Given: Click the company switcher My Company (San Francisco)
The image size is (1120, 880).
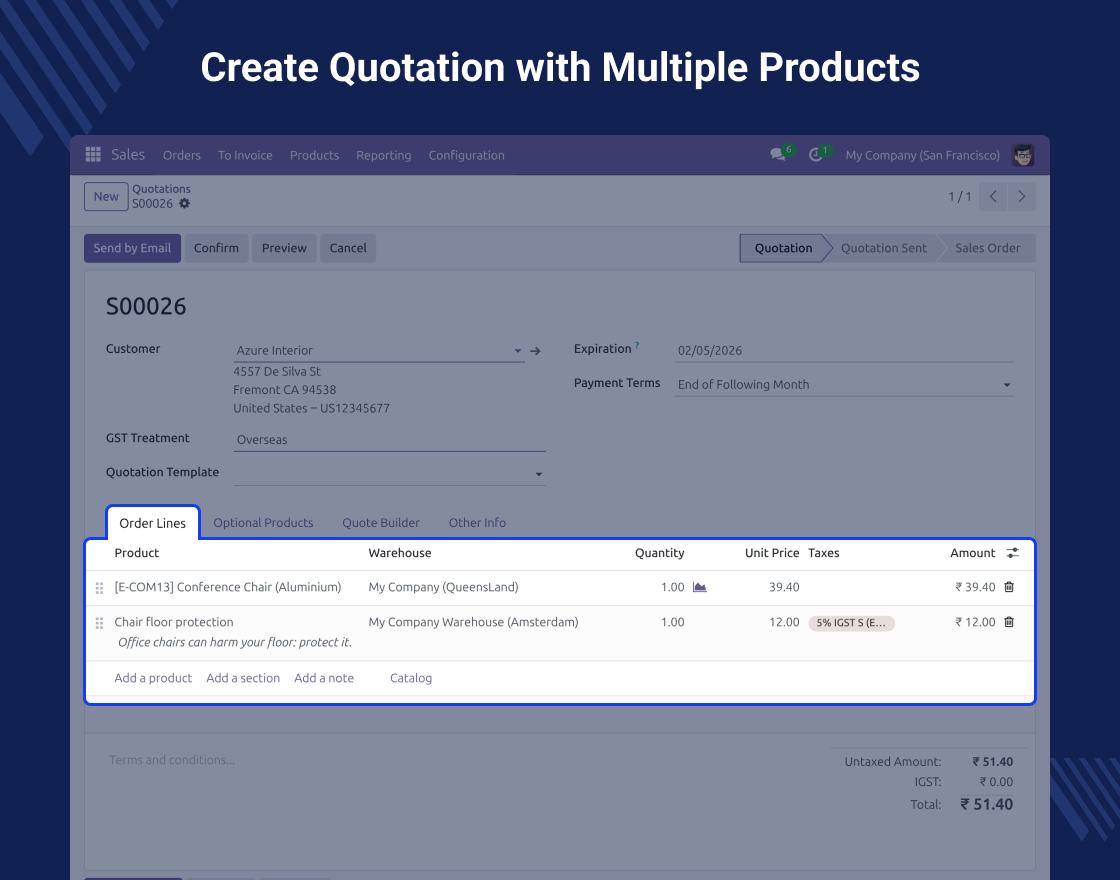Looking at the screenshot, I should (922, 155).
